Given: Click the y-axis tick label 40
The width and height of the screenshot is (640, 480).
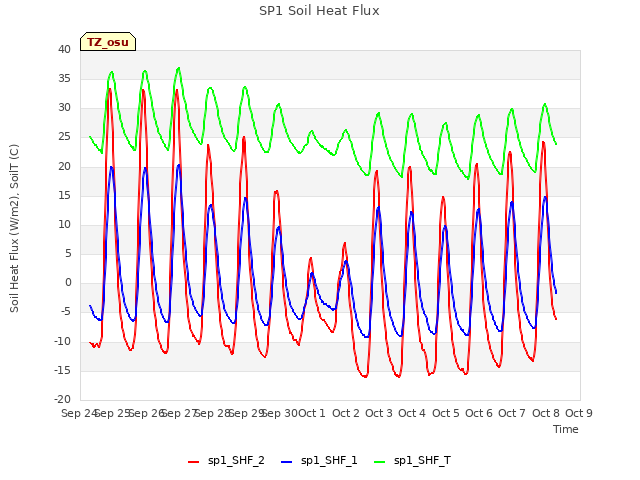Looking at the screenshot, I should click(x=64, y=49).
